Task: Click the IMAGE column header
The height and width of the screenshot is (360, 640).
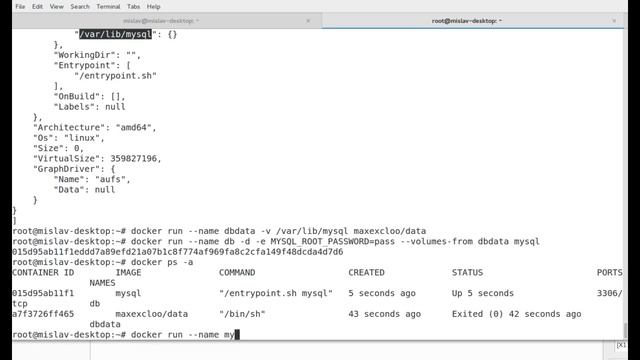Action: click(x=128, y=273)
